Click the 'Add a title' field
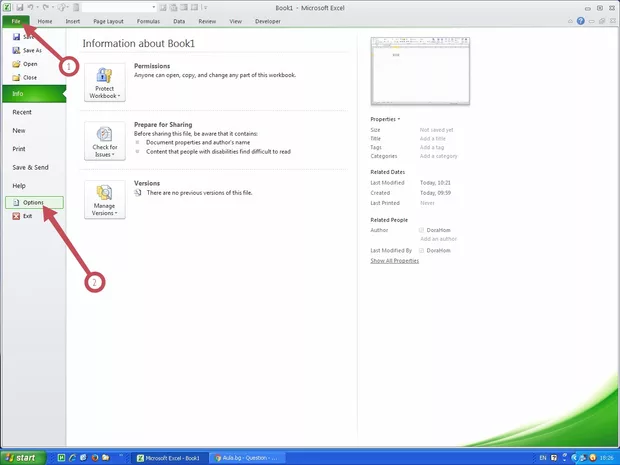Image resolution: width=620 pixels, height=465 pixels. [x=433, y=139]
